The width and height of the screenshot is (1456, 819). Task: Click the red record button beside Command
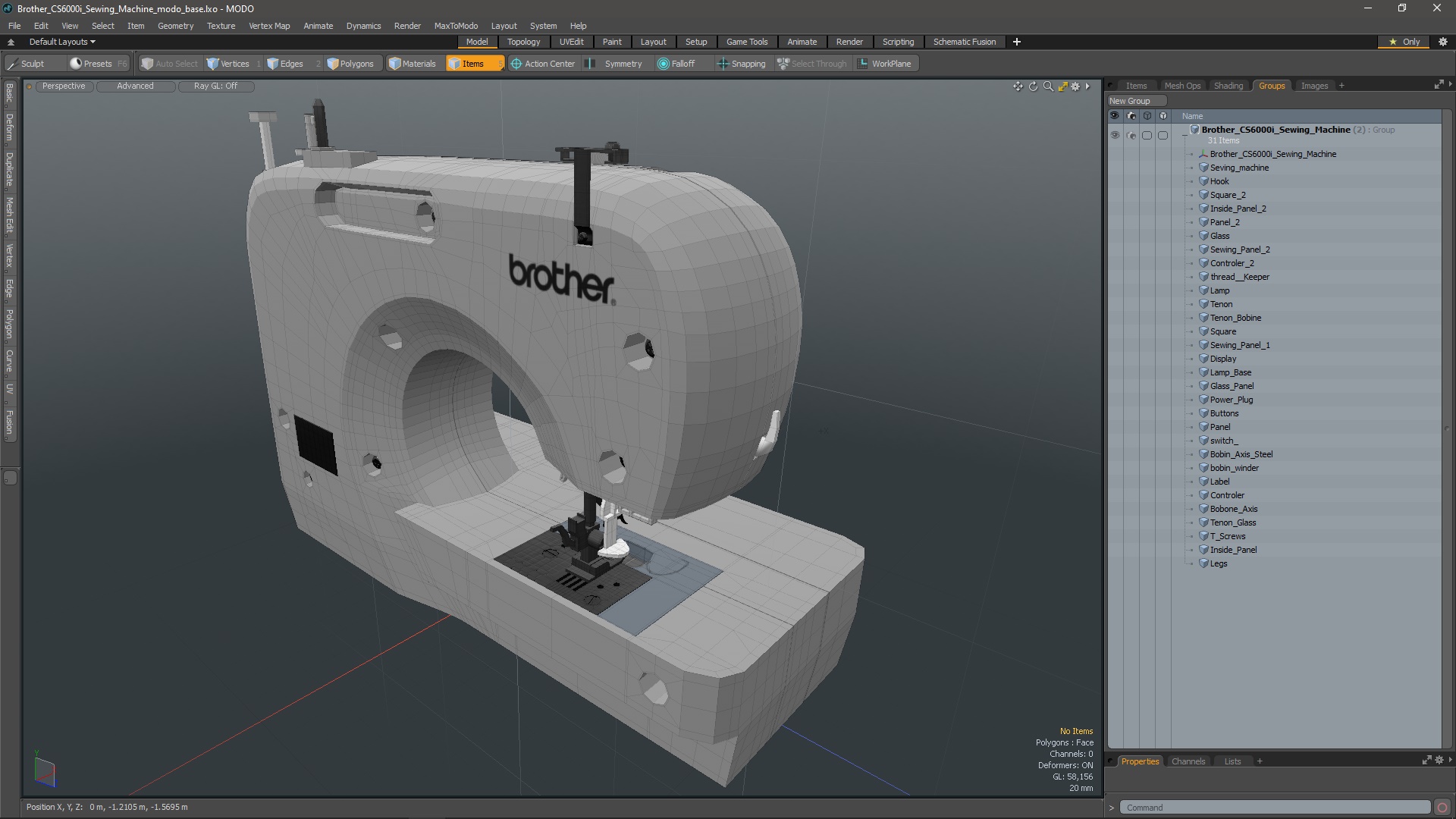1442,808
